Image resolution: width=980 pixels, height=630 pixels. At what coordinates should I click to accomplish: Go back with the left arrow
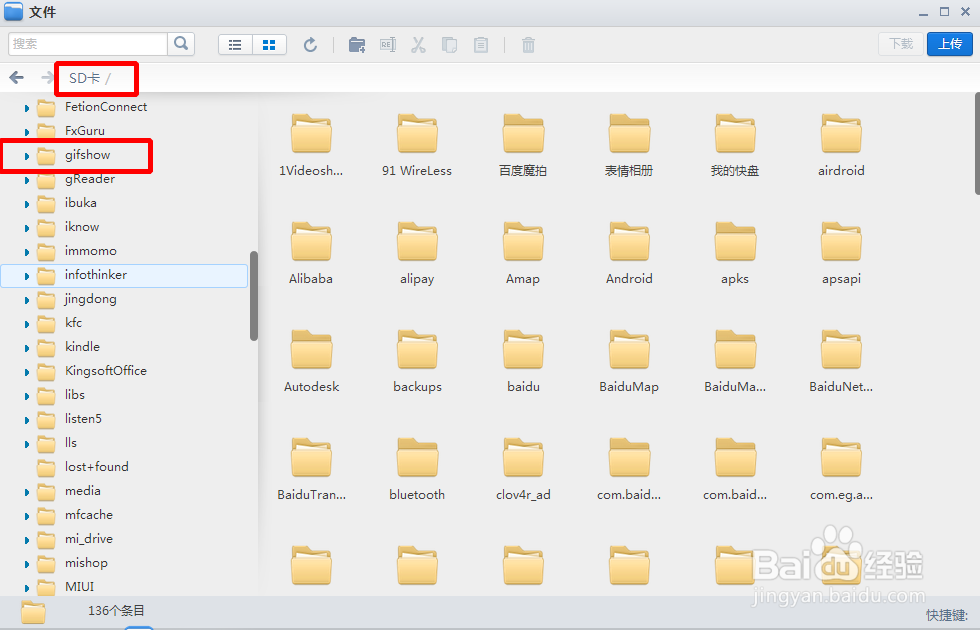pos(16,78)
